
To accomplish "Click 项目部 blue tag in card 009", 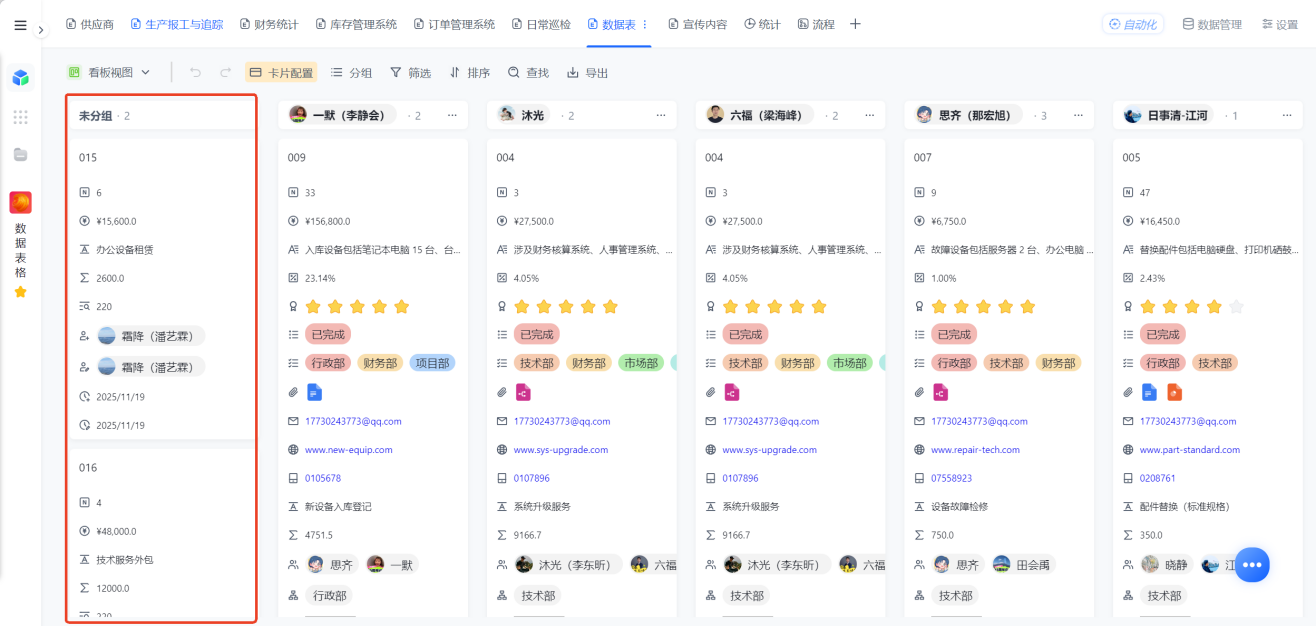I will (432, 363).
